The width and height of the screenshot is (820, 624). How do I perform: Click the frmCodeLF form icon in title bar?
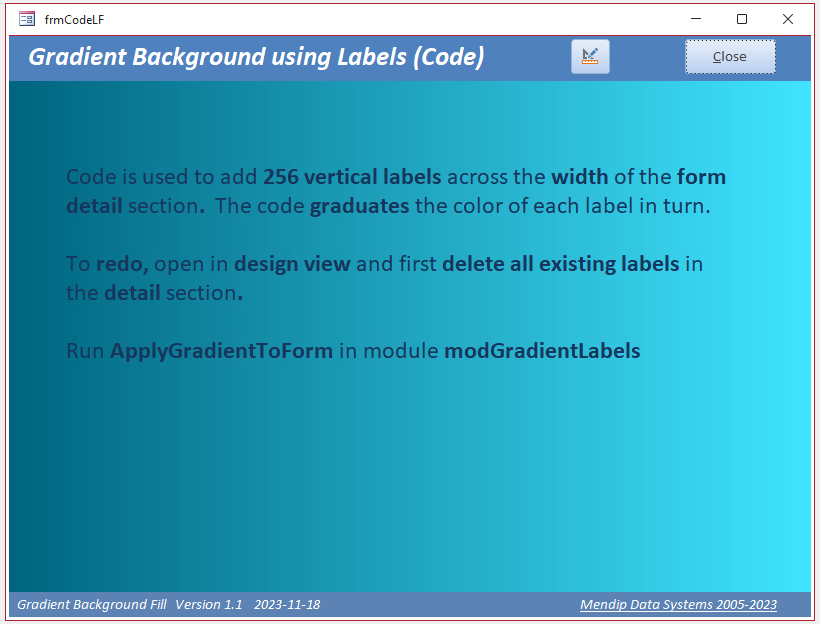pyautogui.click(x=27, y=19)
